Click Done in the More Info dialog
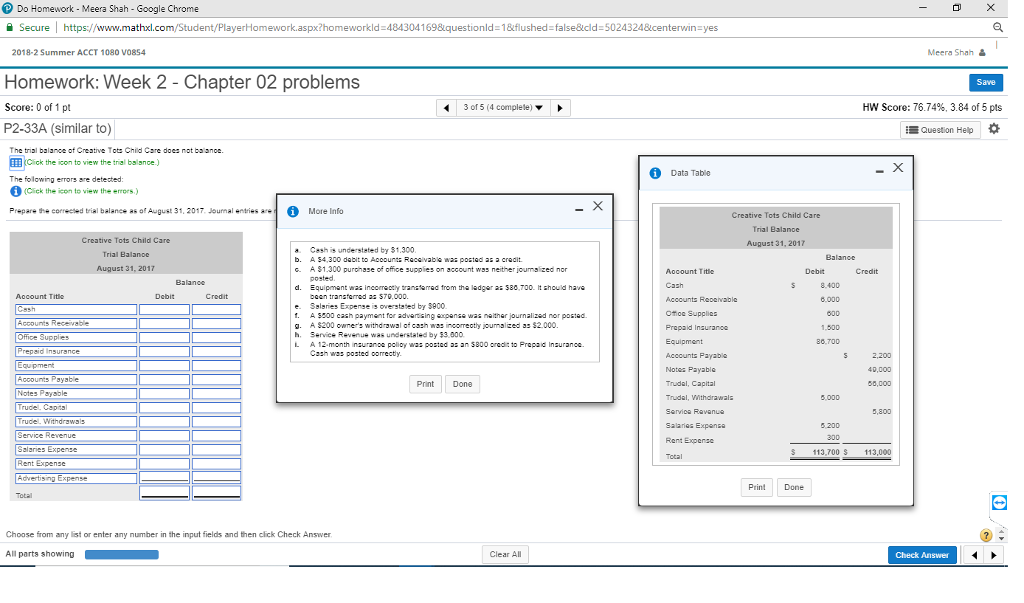The image size is (1024, 603). click(462, 384)
